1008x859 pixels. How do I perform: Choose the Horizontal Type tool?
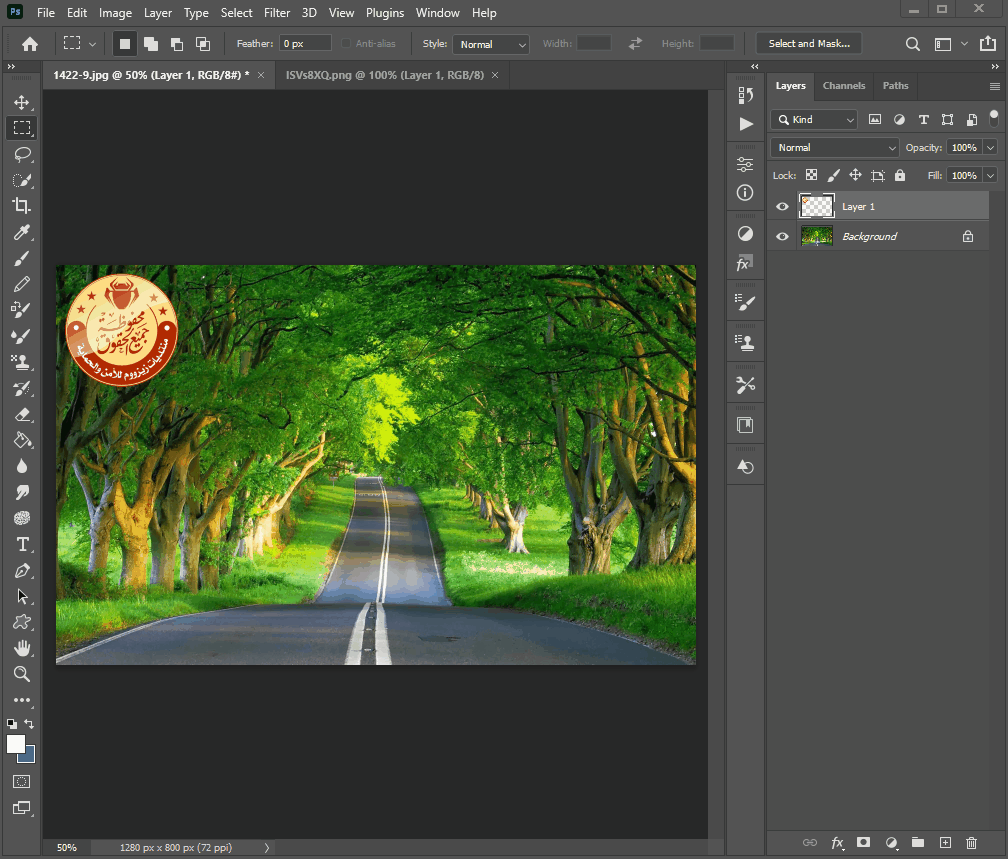point(22,545)
